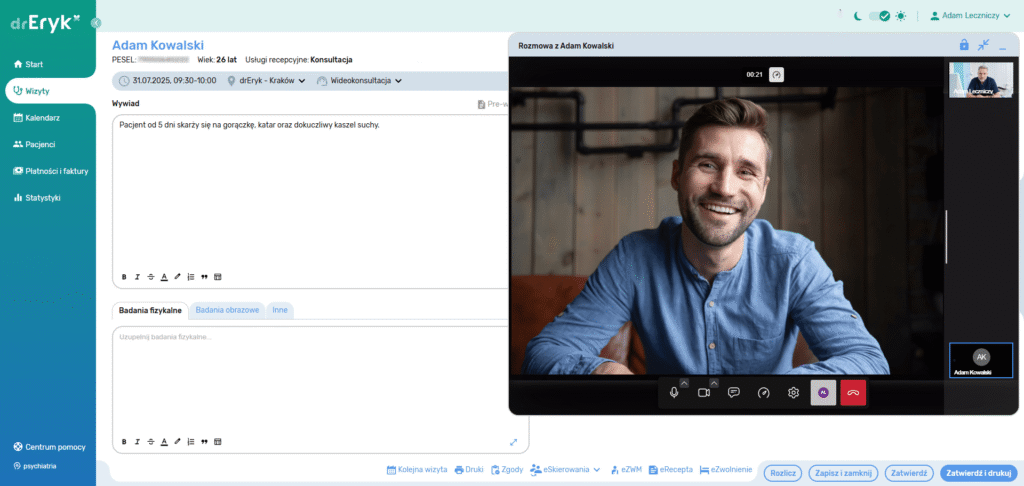Select the highlighter in the Wywiad editor toolbar
Image resolution: width=1024 pixels, height=486 pixels.
[178, 277]
